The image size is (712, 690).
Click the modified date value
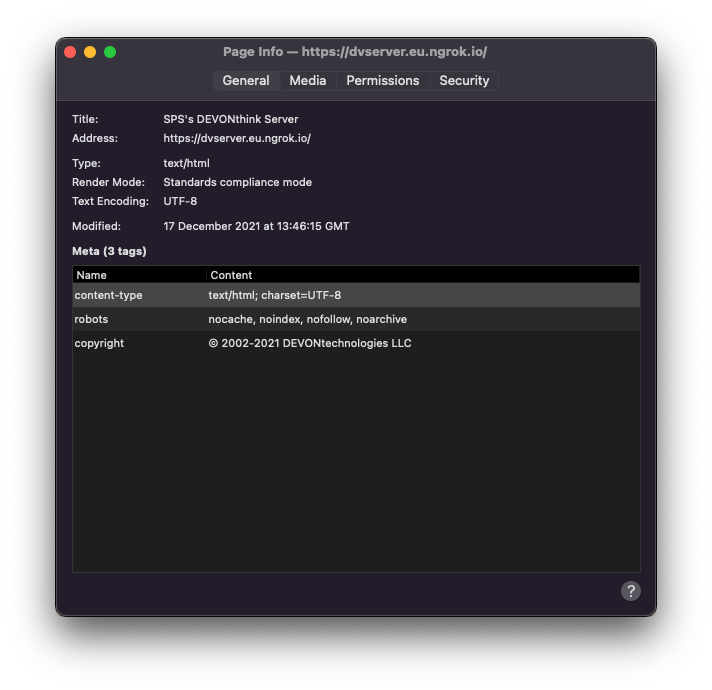256,226
